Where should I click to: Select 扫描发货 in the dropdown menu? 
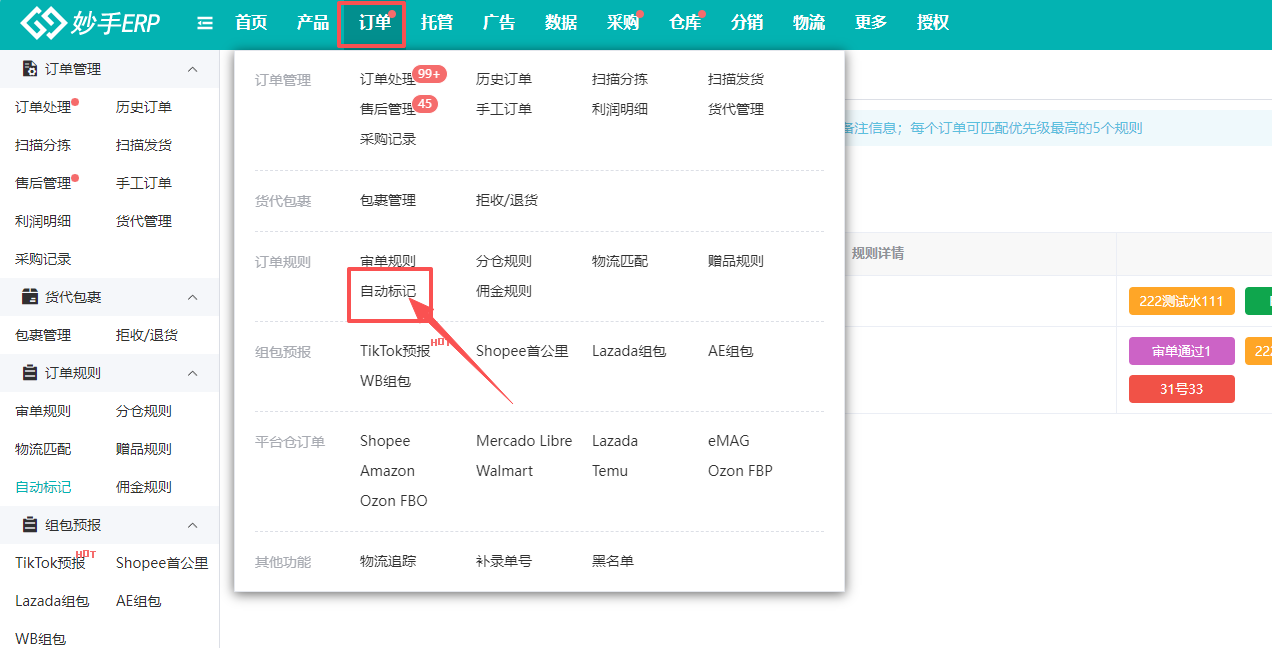point(736,79)
